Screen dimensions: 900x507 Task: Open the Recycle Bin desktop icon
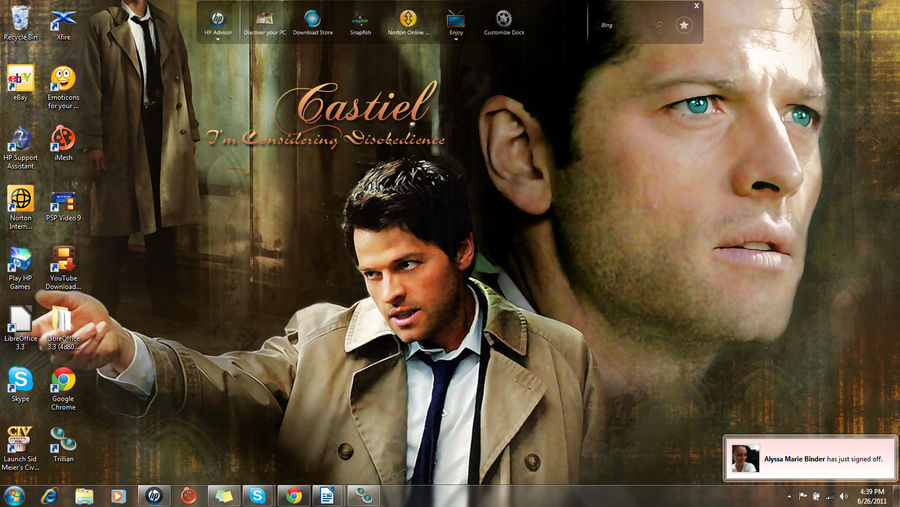point(20,23)
